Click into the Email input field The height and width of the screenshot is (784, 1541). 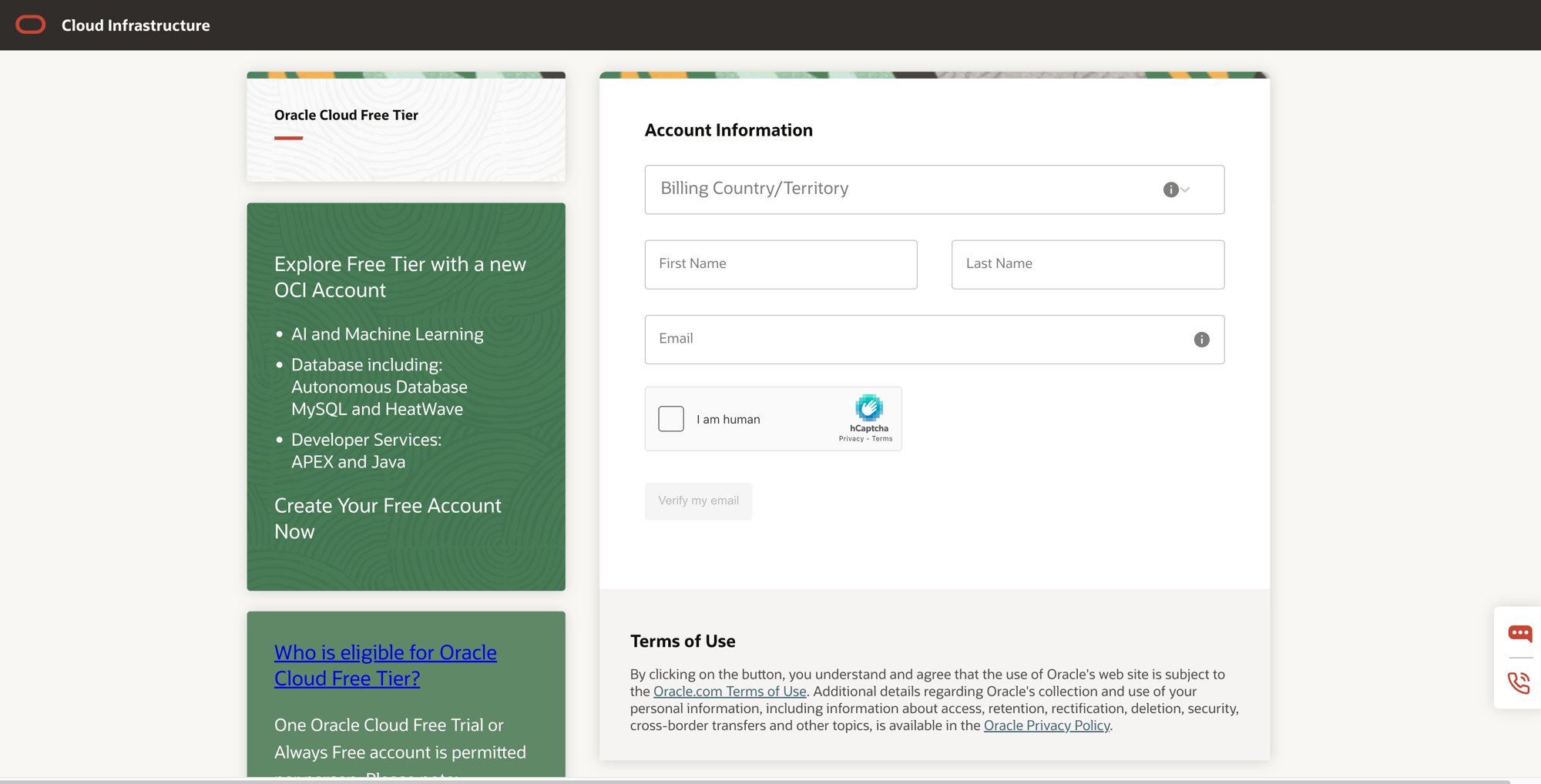click(934, 340)
